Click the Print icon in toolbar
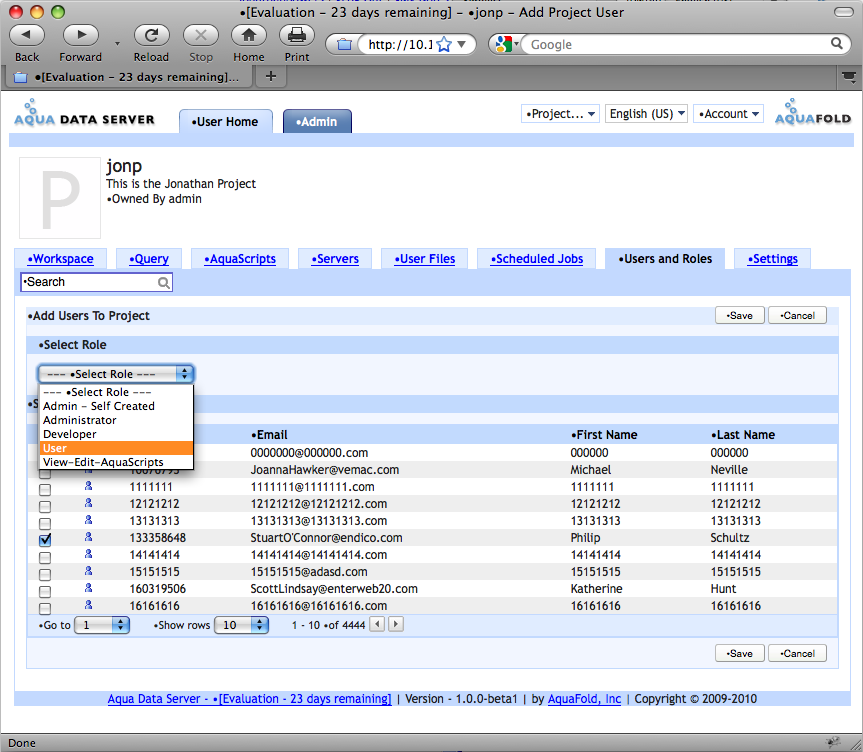863x752 pixels. [297, 35]
